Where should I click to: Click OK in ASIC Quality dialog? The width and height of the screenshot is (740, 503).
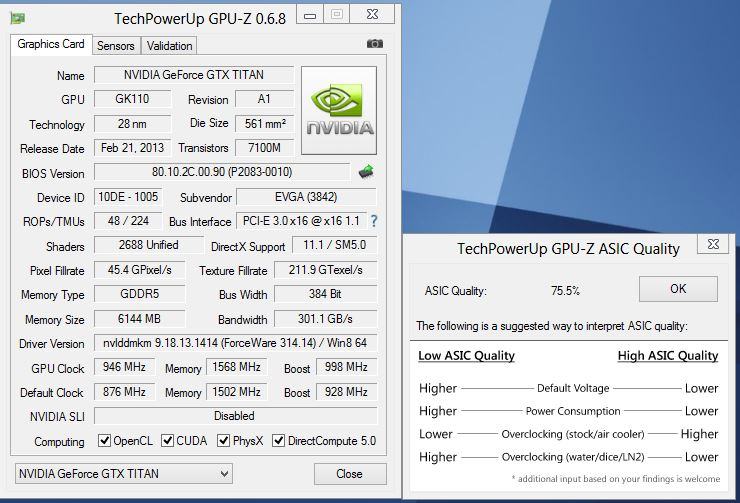[x=678, y=289]
